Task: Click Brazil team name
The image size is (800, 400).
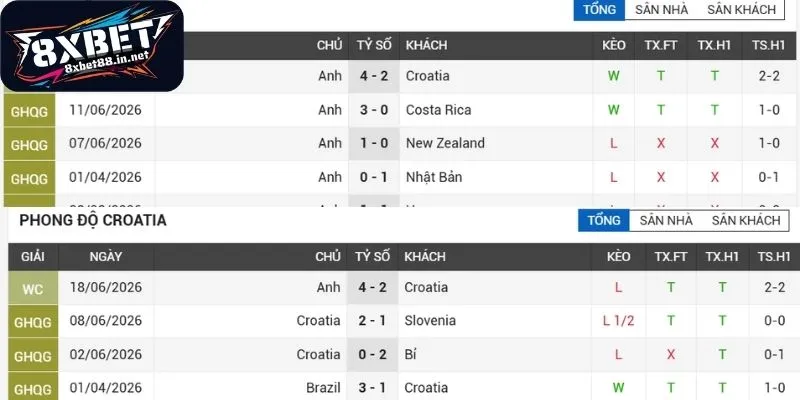Action: (x=323, y=388)
